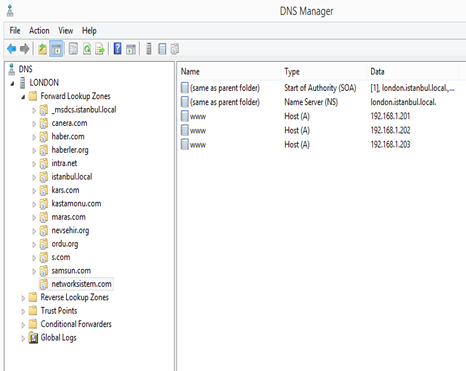466x371 pixels.
Task: Click the 'Name Server (NS)' type cell
Action: point(311,102)
